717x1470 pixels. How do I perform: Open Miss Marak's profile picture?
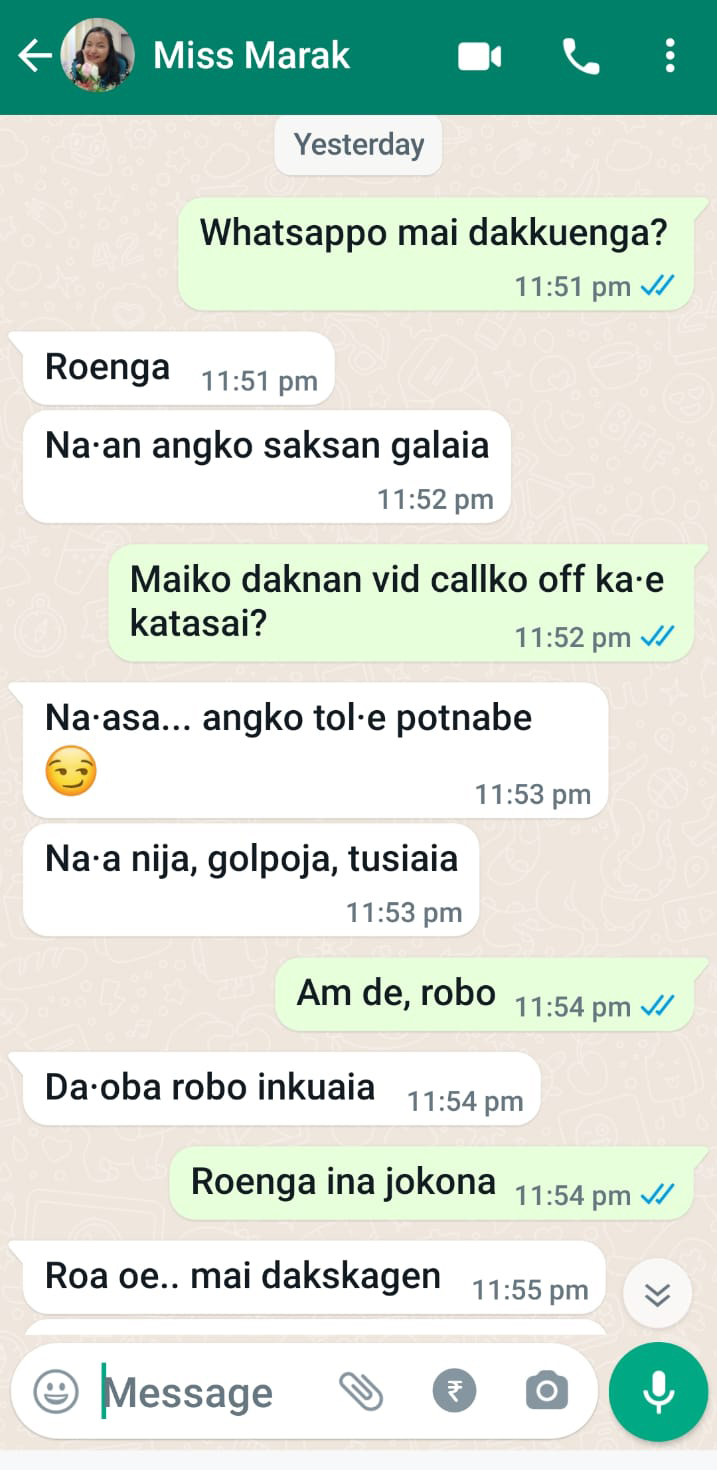point(98,56)
